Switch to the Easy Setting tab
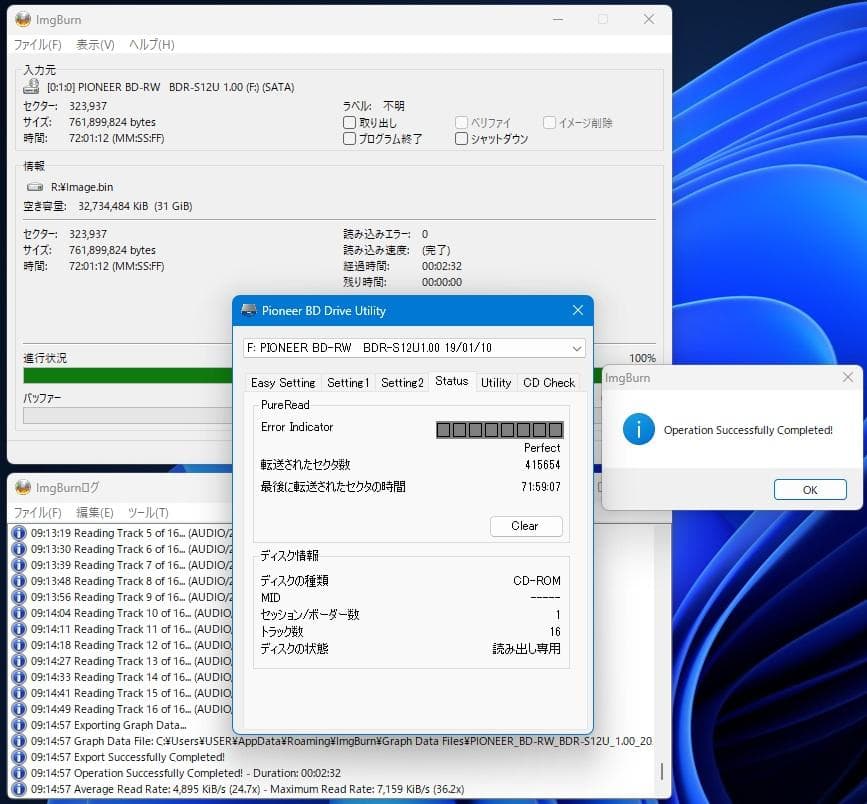867x804 pixels. click(x=283, y=383)
